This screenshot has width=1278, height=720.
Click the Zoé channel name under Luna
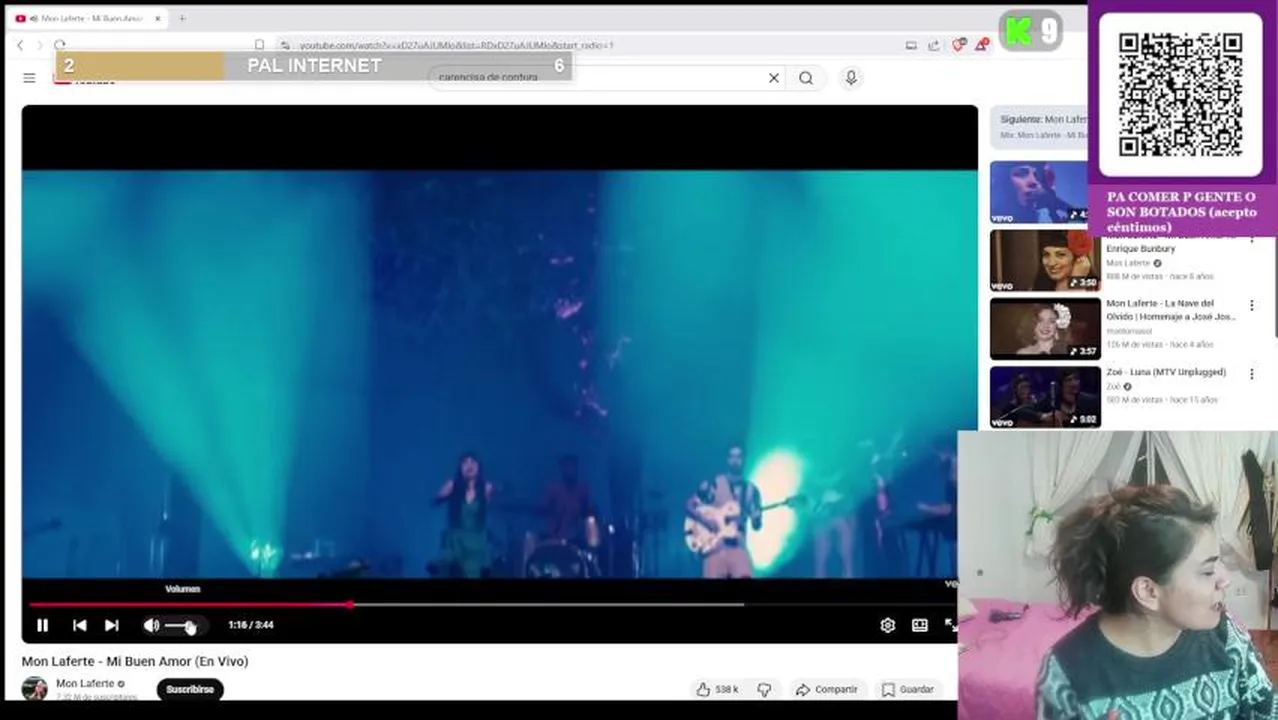point(1113,386)
